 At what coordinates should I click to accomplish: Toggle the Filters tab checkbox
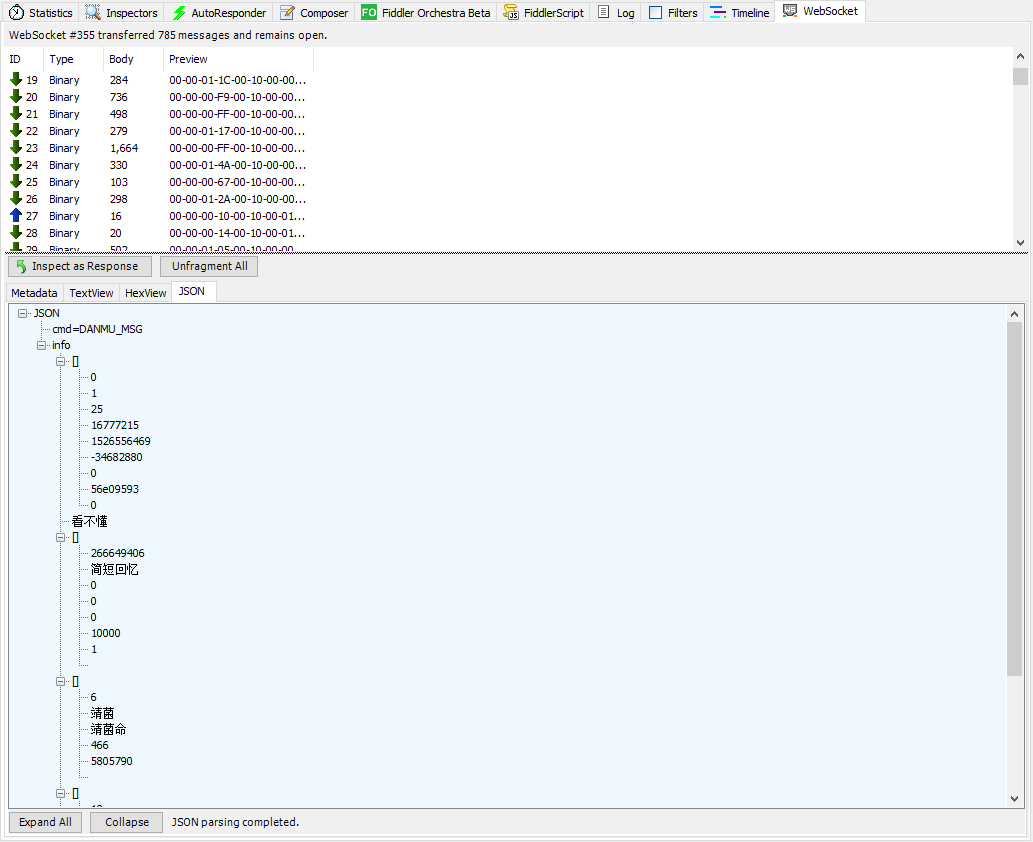tap(656, 13)
